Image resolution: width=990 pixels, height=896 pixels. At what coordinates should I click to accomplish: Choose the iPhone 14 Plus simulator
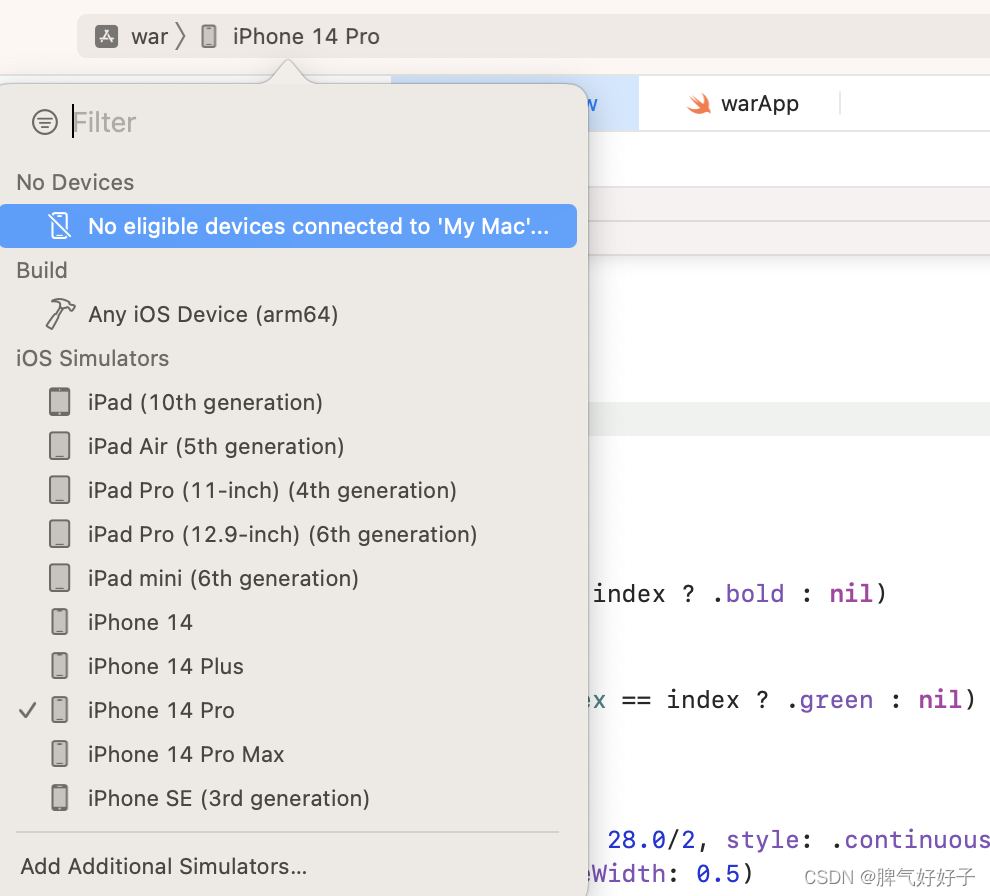pos(165,667)
